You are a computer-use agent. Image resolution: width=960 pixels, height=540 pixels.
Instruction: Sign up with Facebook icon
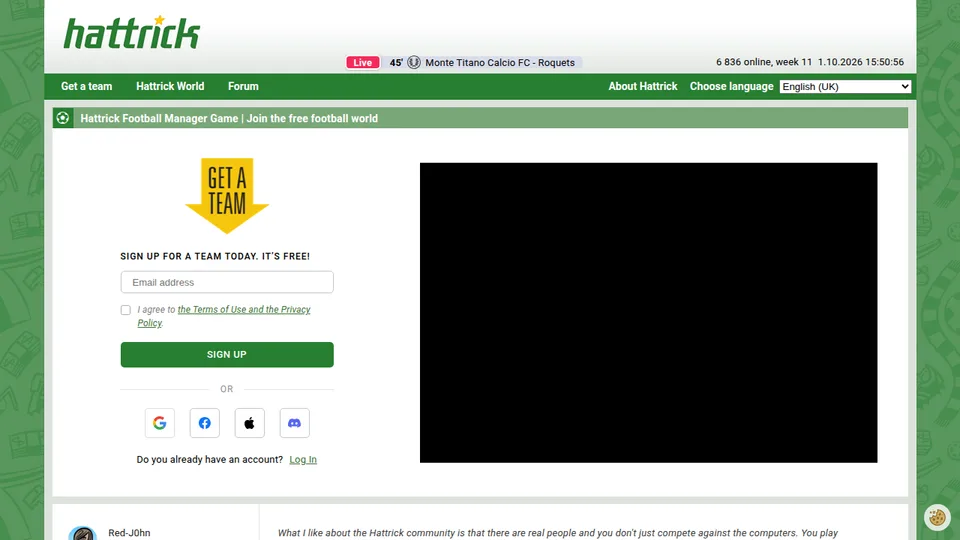[x=204, y=423]
